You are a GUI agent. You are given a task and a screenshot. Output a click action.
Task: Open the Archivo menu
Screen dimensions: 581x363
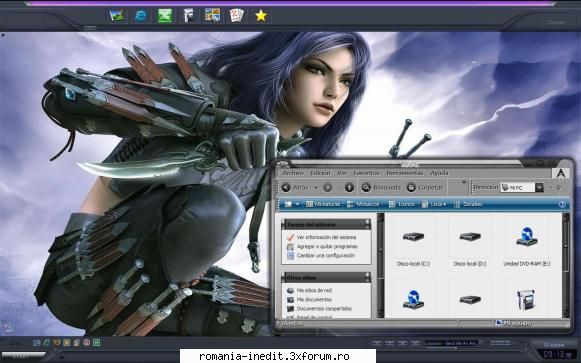pyautogui.click(x=293, y=173)
